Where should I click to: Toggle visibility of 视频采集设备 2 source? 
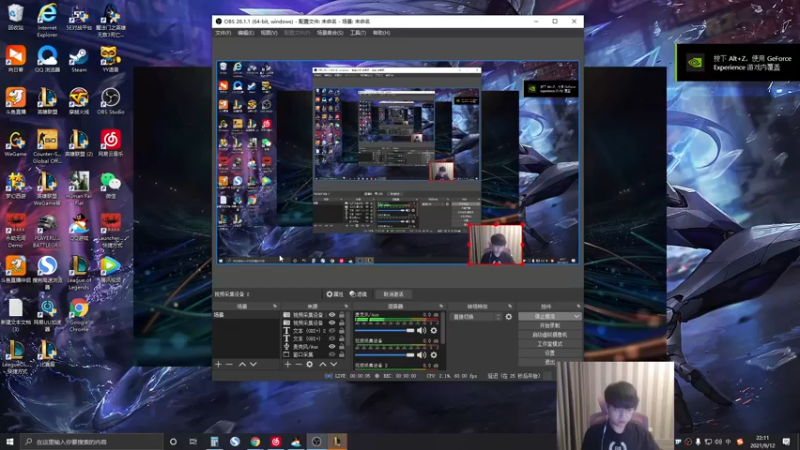click(332, 315)
